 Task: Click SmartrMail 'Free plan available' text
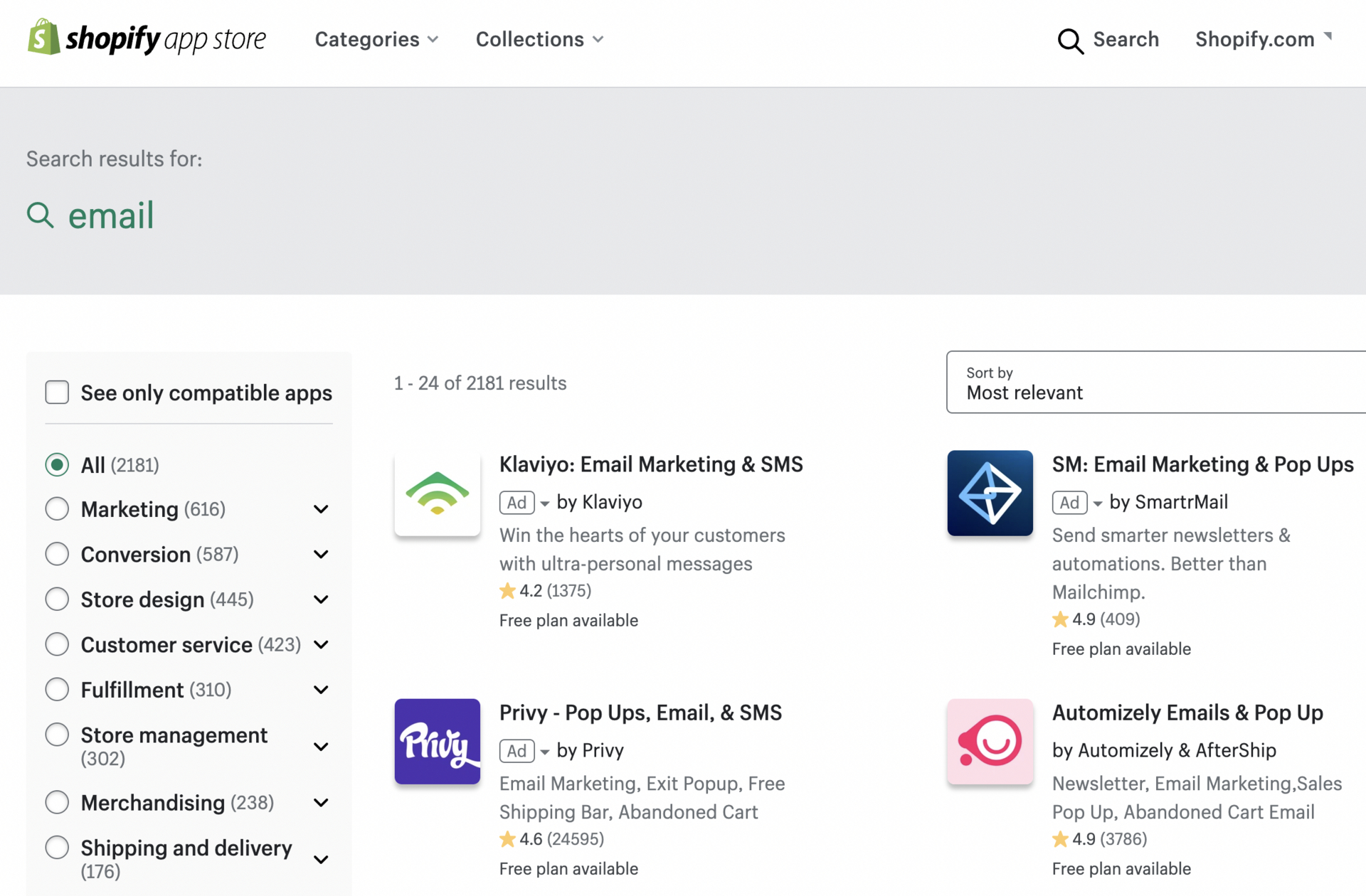coord(1121,649)
